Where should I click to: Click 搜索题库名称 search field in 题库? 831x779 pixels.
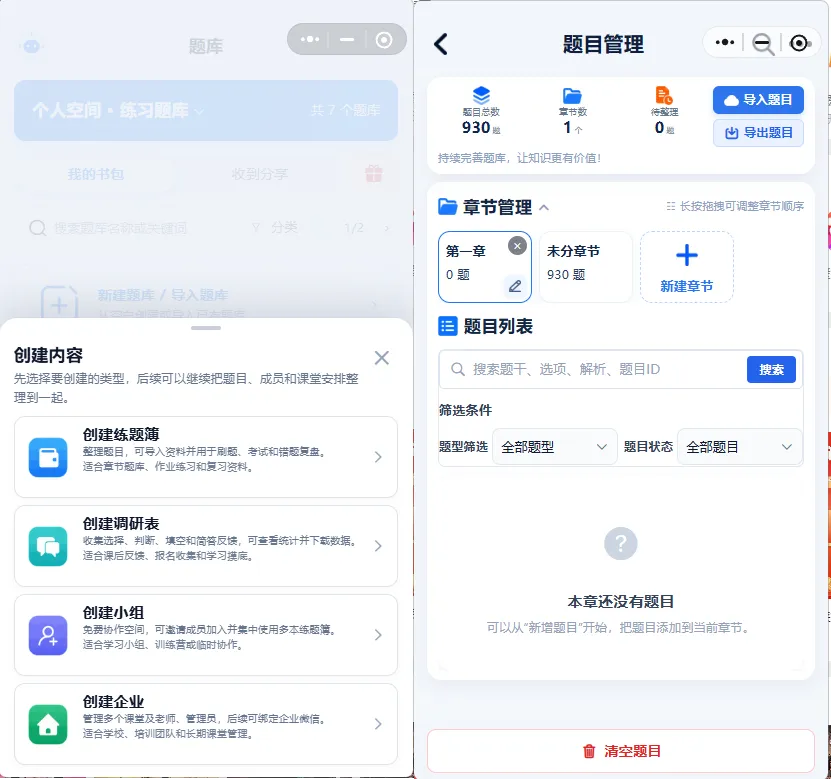point(120,228)
